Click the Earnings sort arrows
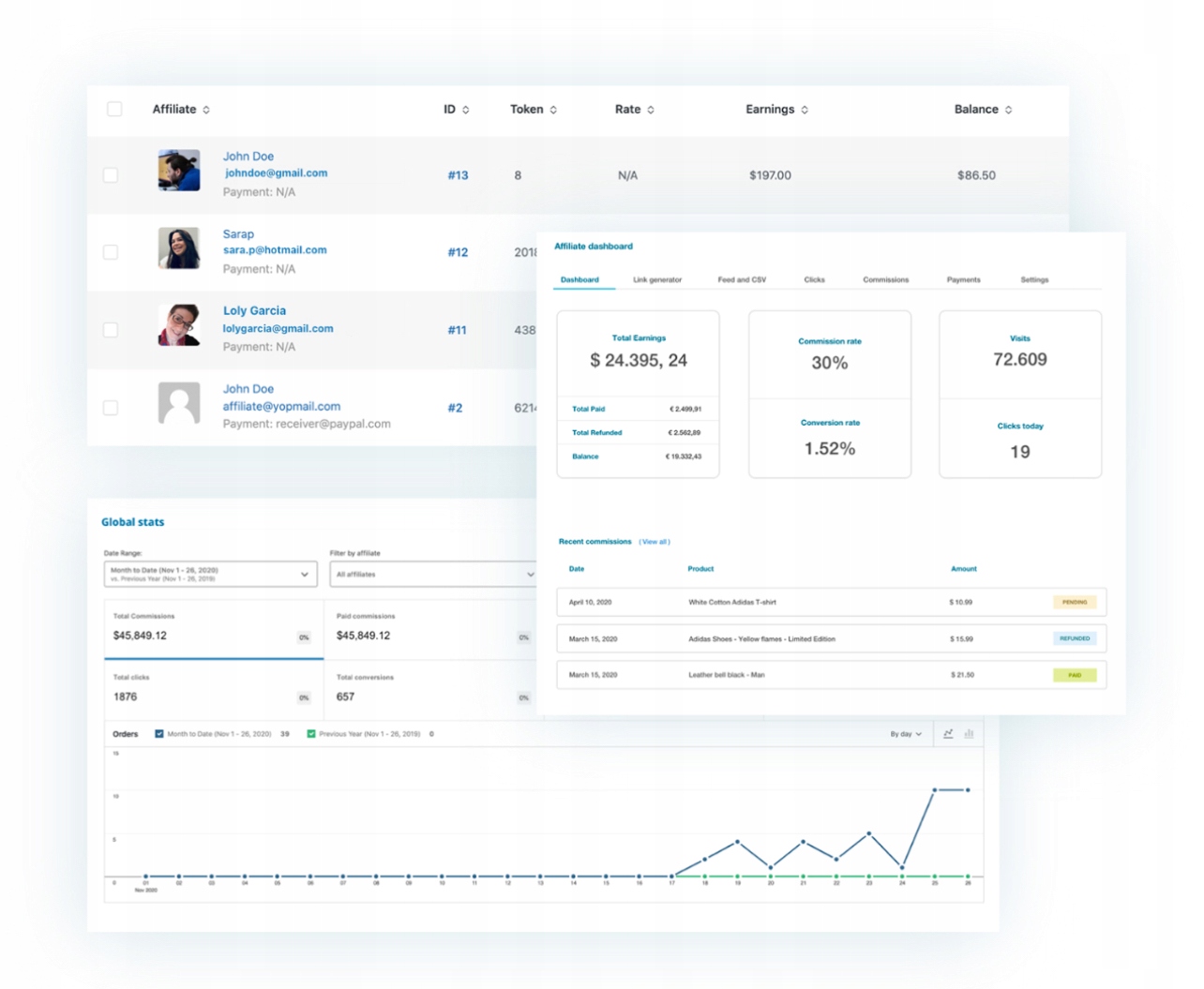 tap(805, 110)
